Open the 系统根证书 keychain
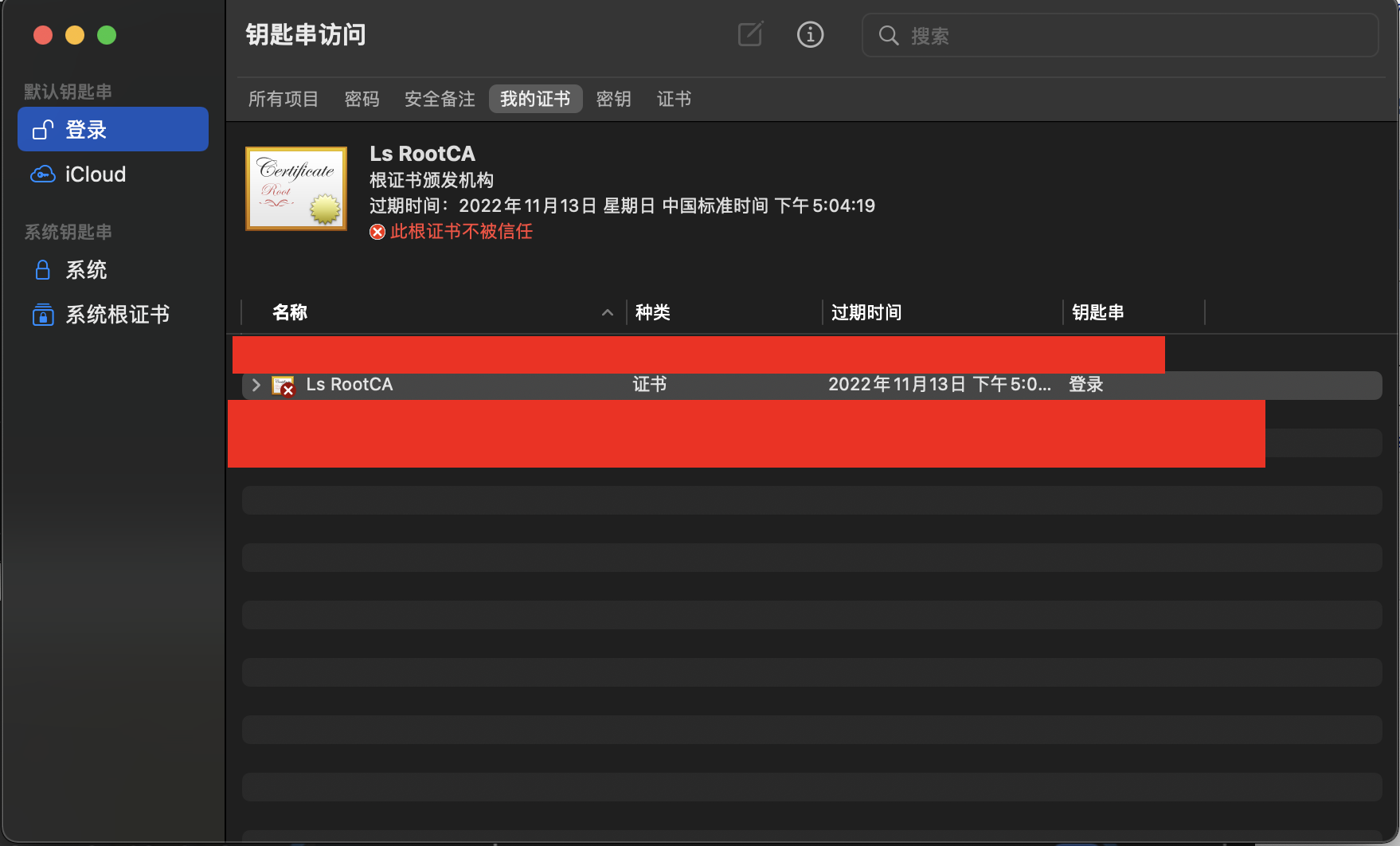This screenshot has width=1400, height=846. coord(113,315)
